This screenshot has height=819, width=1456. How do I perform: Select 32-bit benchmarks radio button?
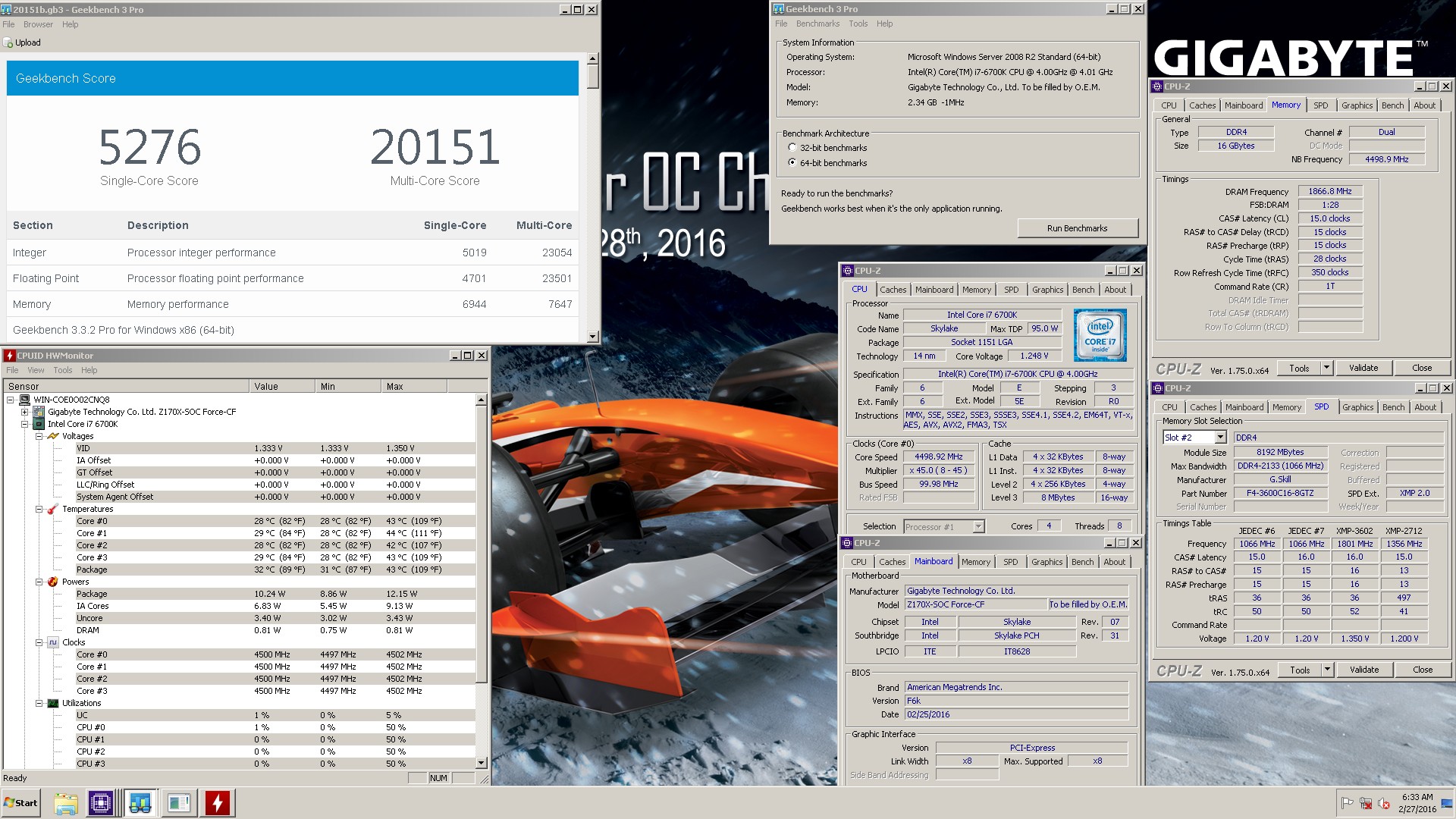tap(792, 148)
